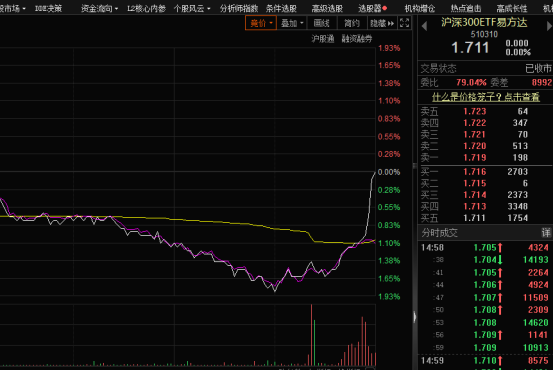This screenshot has height=370, width=554.
Task: Select the 卖三 price 1.721
Action: click(x=475, y=135)
